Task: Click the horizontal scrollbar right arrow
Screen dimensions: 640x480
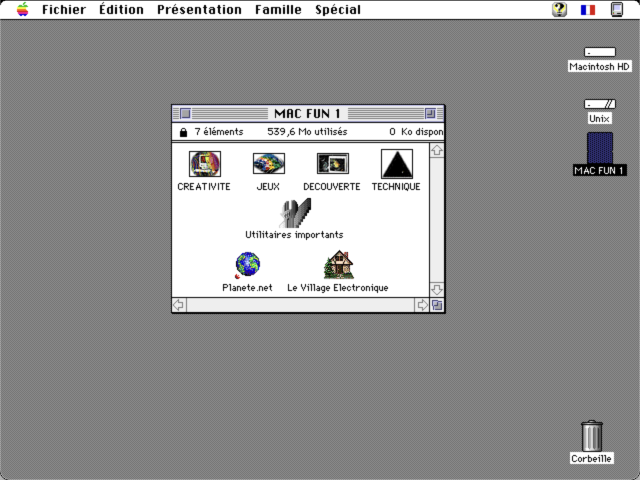Action: coord(422,305)
